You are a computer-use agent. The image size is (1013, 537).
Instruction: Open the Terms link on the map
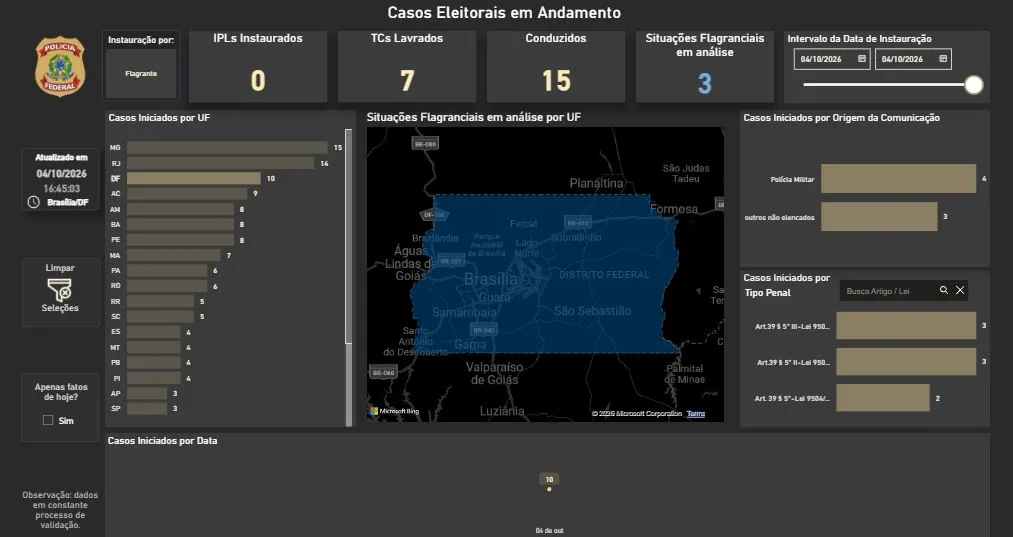[x=696, y=414]
